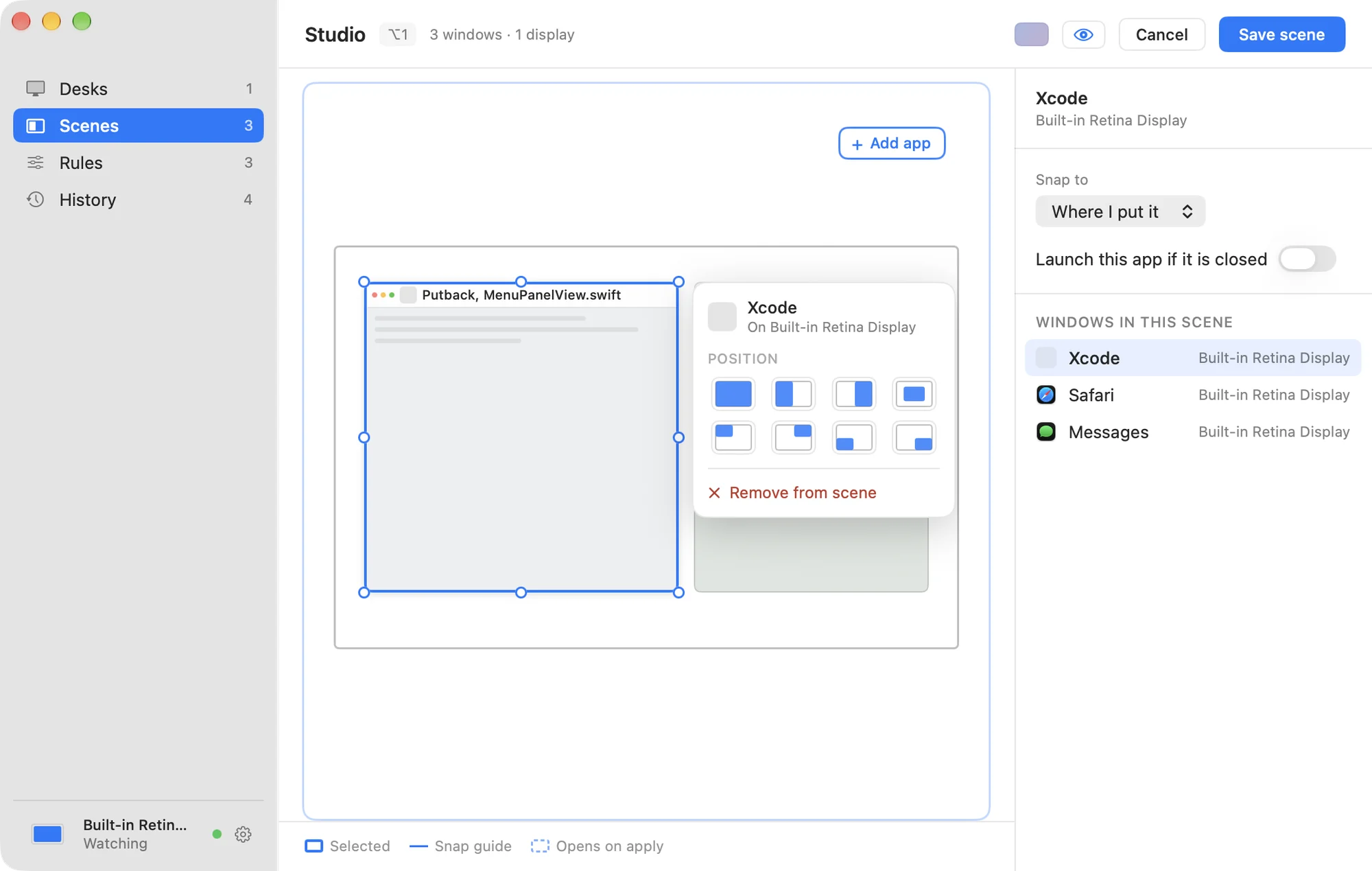The width and height of the screenshot is (1372, 871).
Task: Click the Add app button
Action: [x=891, y=143]
